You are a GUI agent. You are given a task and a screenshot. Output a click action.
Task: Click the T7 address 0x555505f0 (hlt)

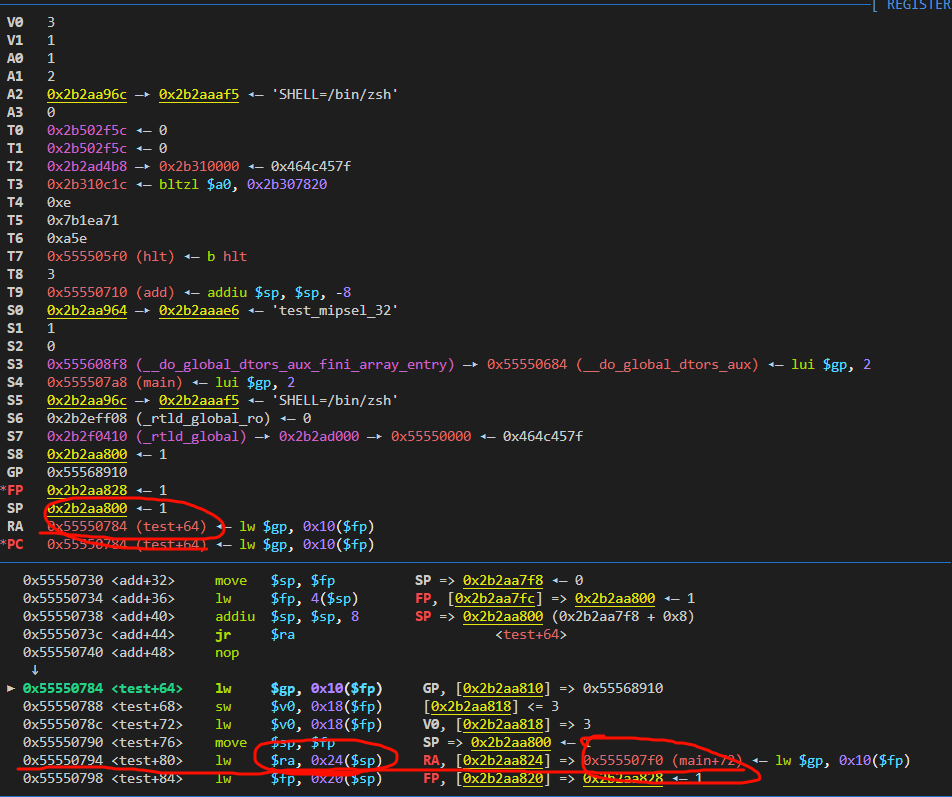point(110,256)
